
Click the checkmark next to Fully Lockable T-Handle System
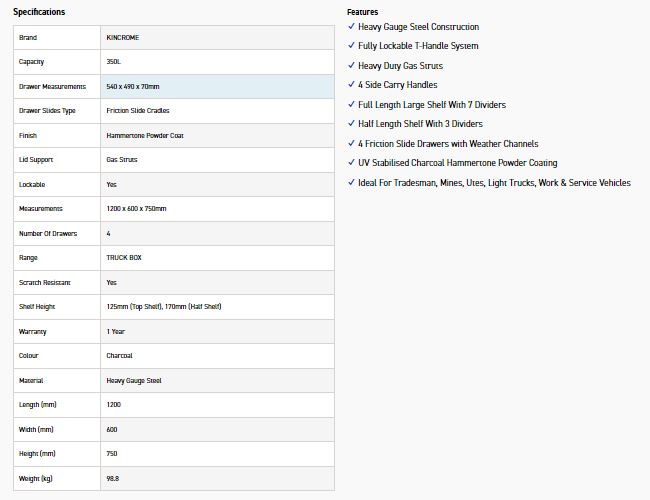pos(351,46)
